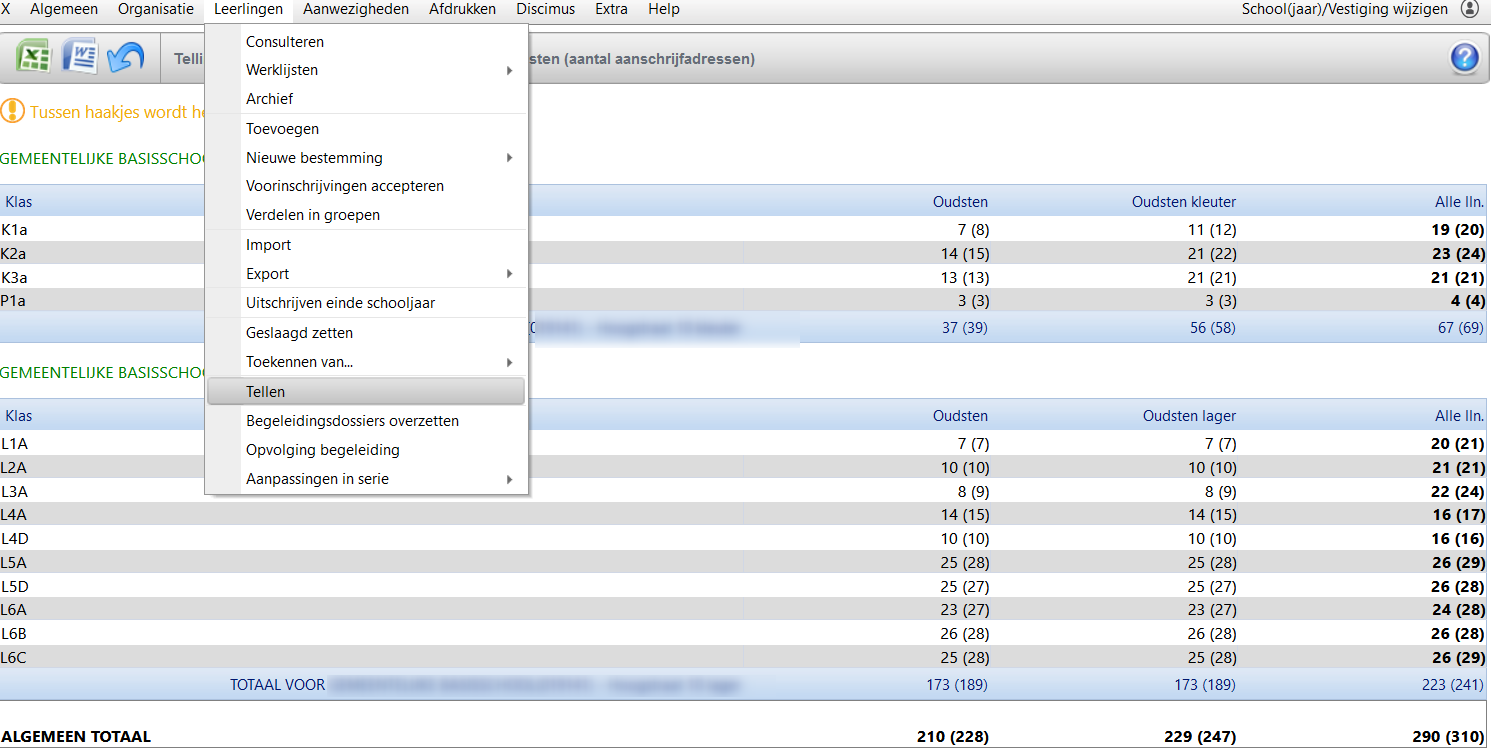The width and height of the screenshot is (1491, 749).
Task: Open the Help menu
Action: coord(664,9)
